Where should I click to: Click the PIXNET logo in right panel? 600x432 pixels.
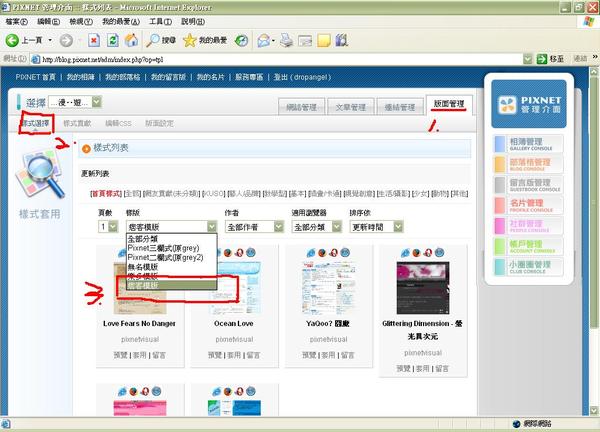click(x=529, y=104)
